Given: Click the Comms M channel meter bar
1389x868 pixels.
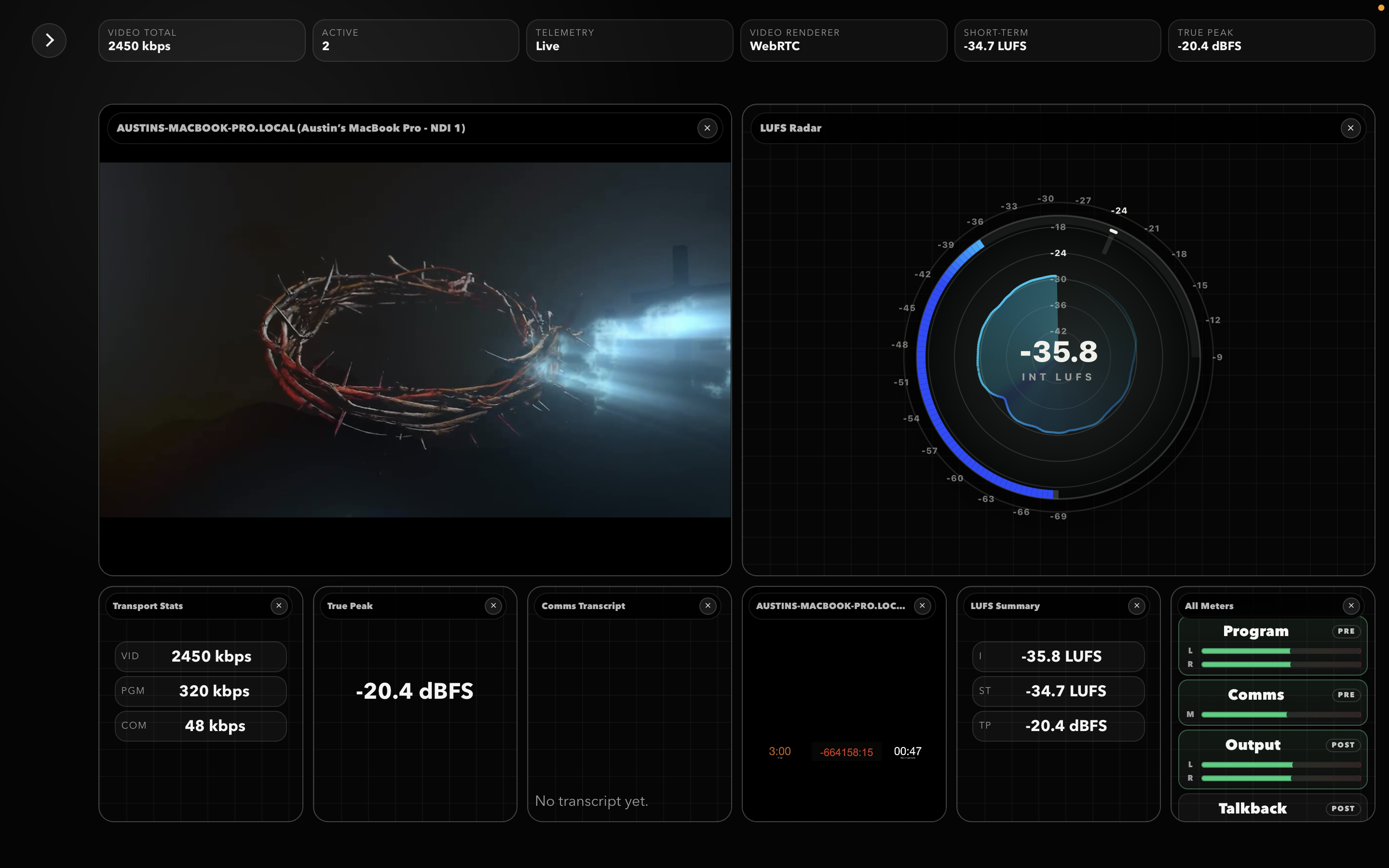Looking at the screenshot, I should coord(1281,715).
